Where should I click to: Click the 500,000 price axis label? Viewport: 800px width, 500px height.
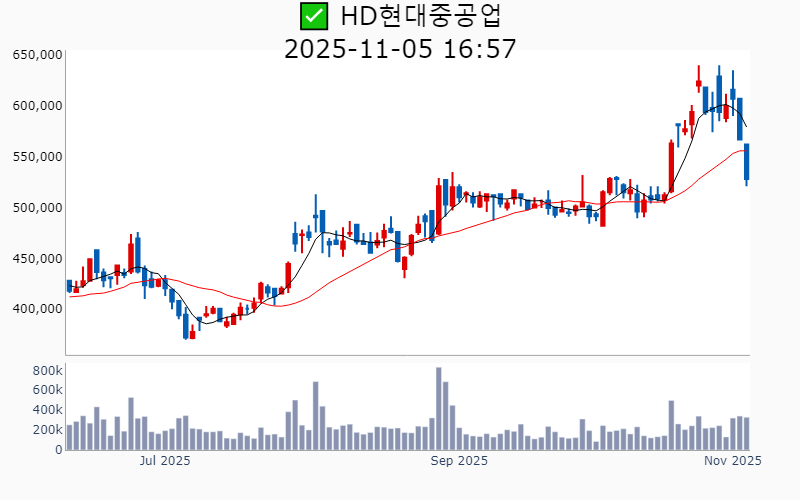tap(37, 208)
